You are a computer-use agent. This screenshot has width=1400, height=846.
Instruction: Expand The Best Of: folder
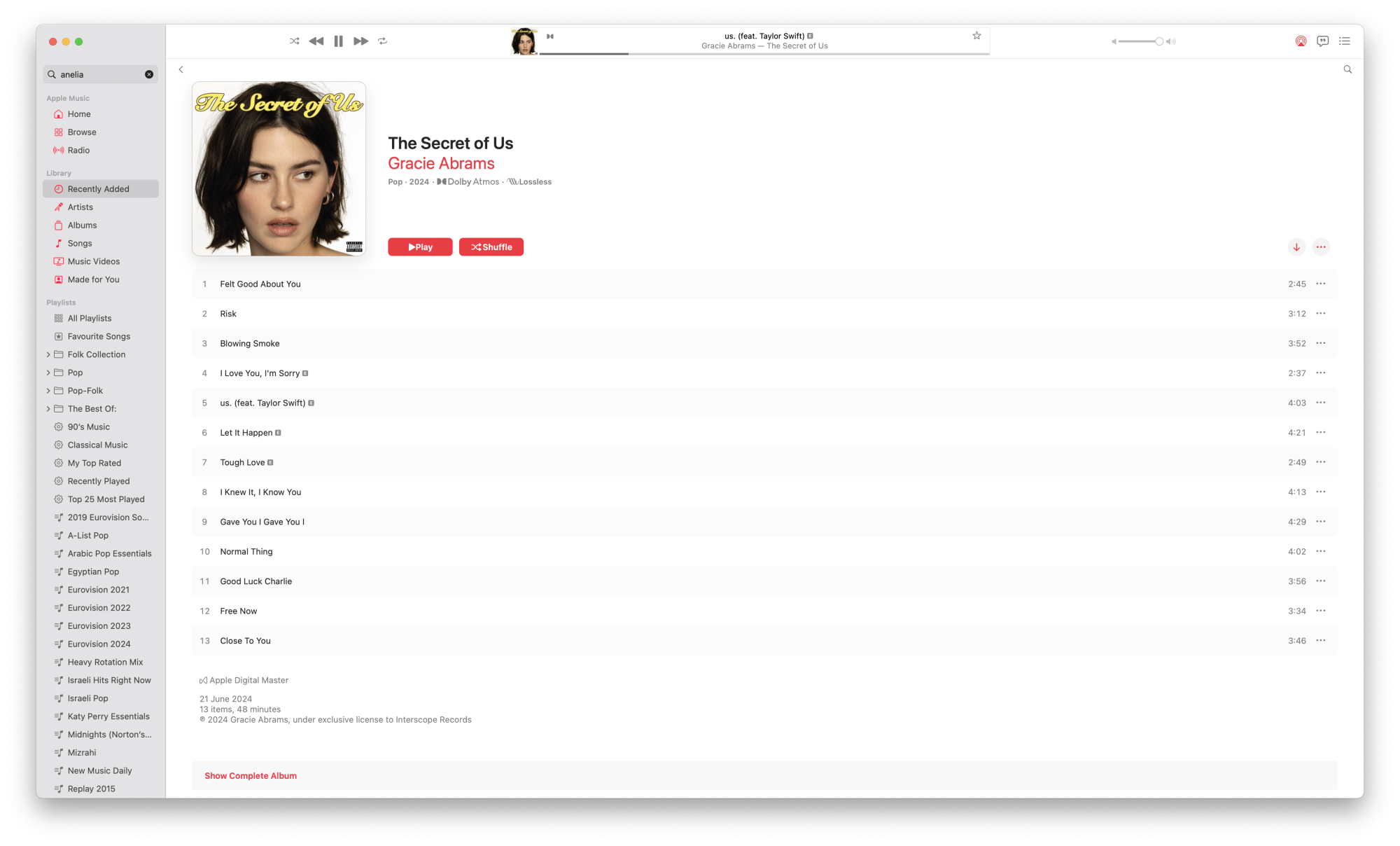point(48,410)
